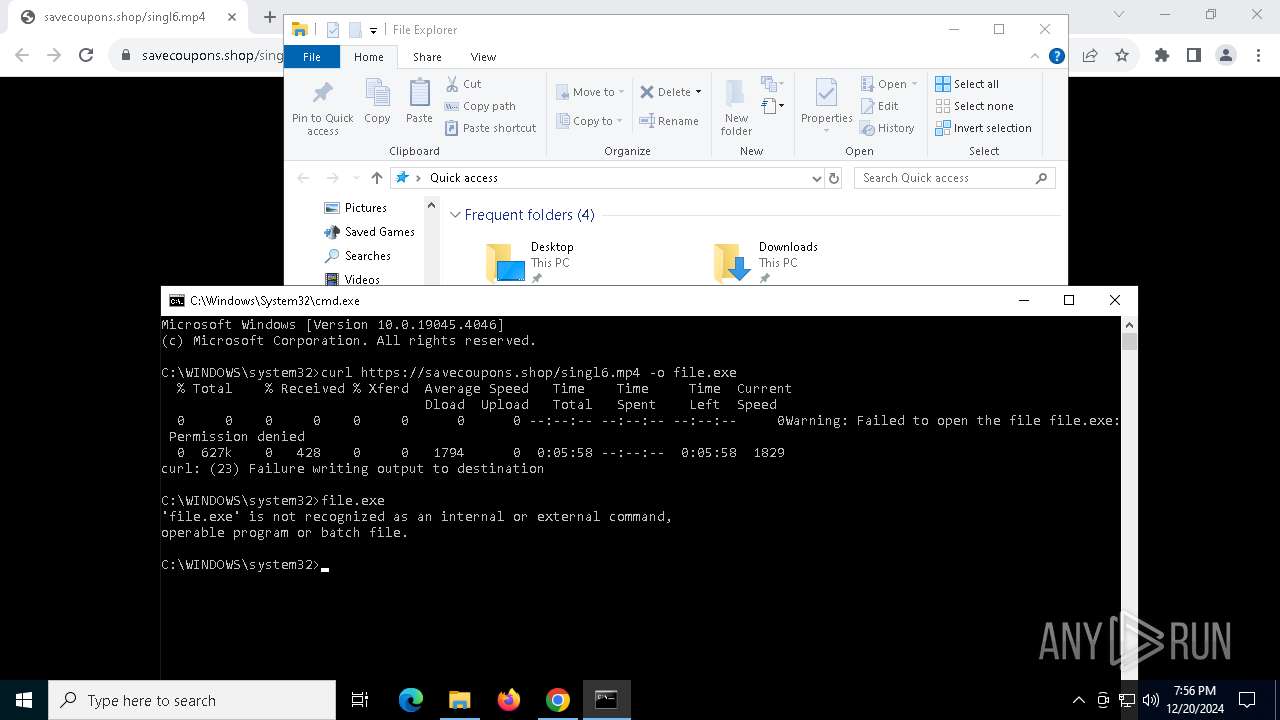Open the notification center icon
1280x720 pixels.
[x=1247, y=700]
